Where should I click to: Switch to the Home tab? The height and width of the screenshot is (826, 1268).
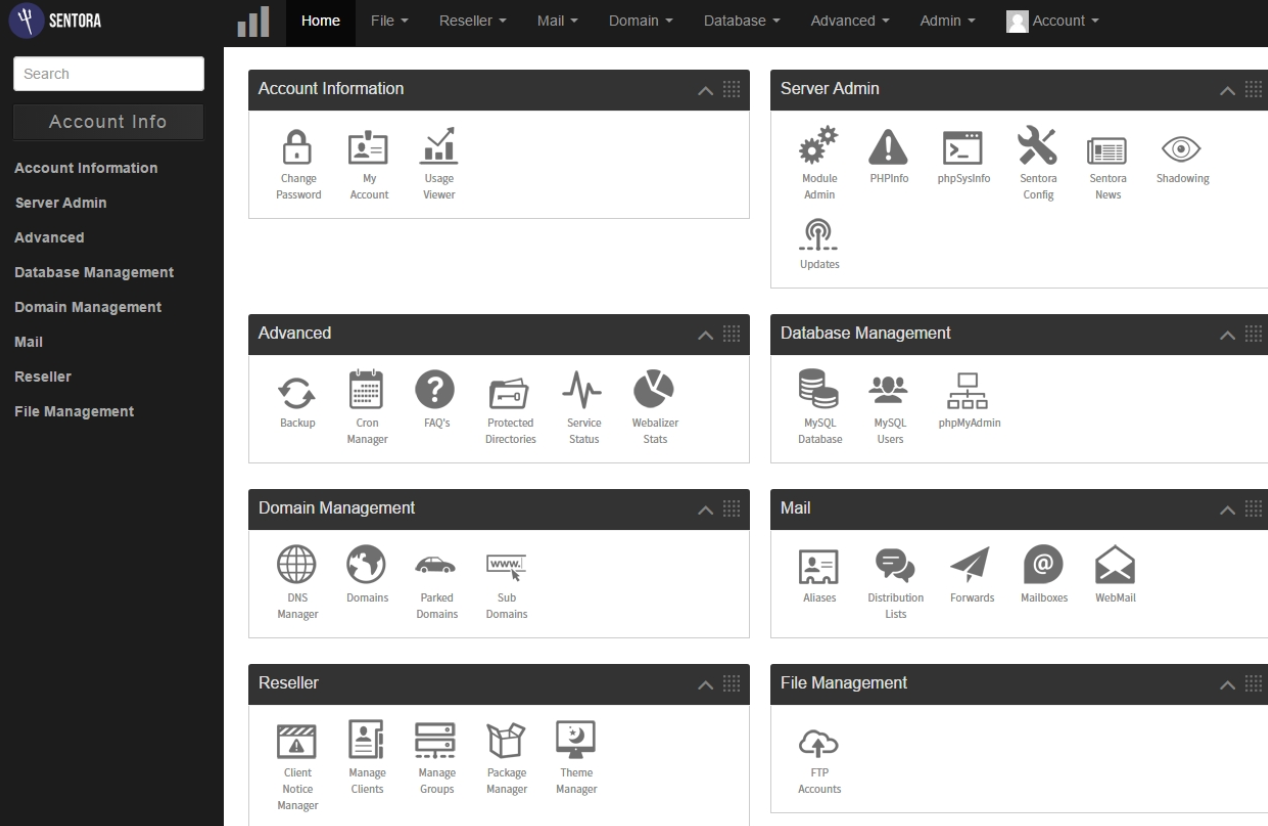point(319,19)
